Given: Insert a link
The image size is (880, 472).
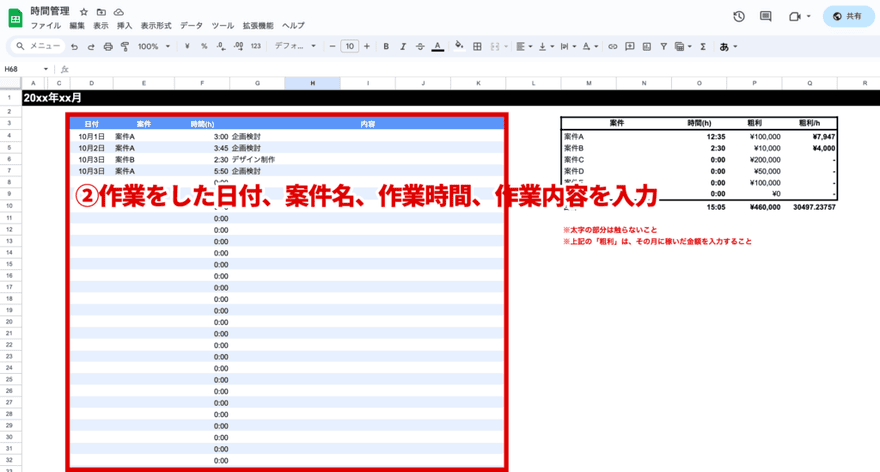Looking at the screenshot, I should [x=612, y=47].
